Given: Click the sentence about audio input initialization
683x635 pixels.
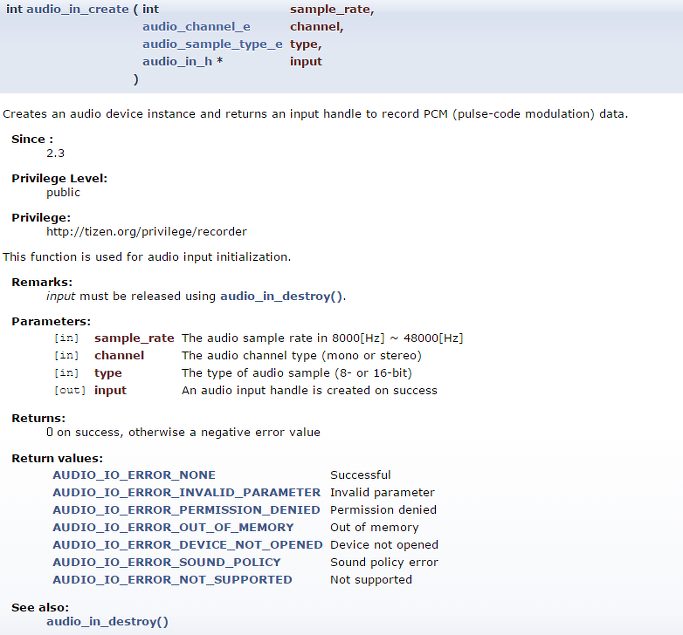Looking at the screenshot, I should 147,257.
